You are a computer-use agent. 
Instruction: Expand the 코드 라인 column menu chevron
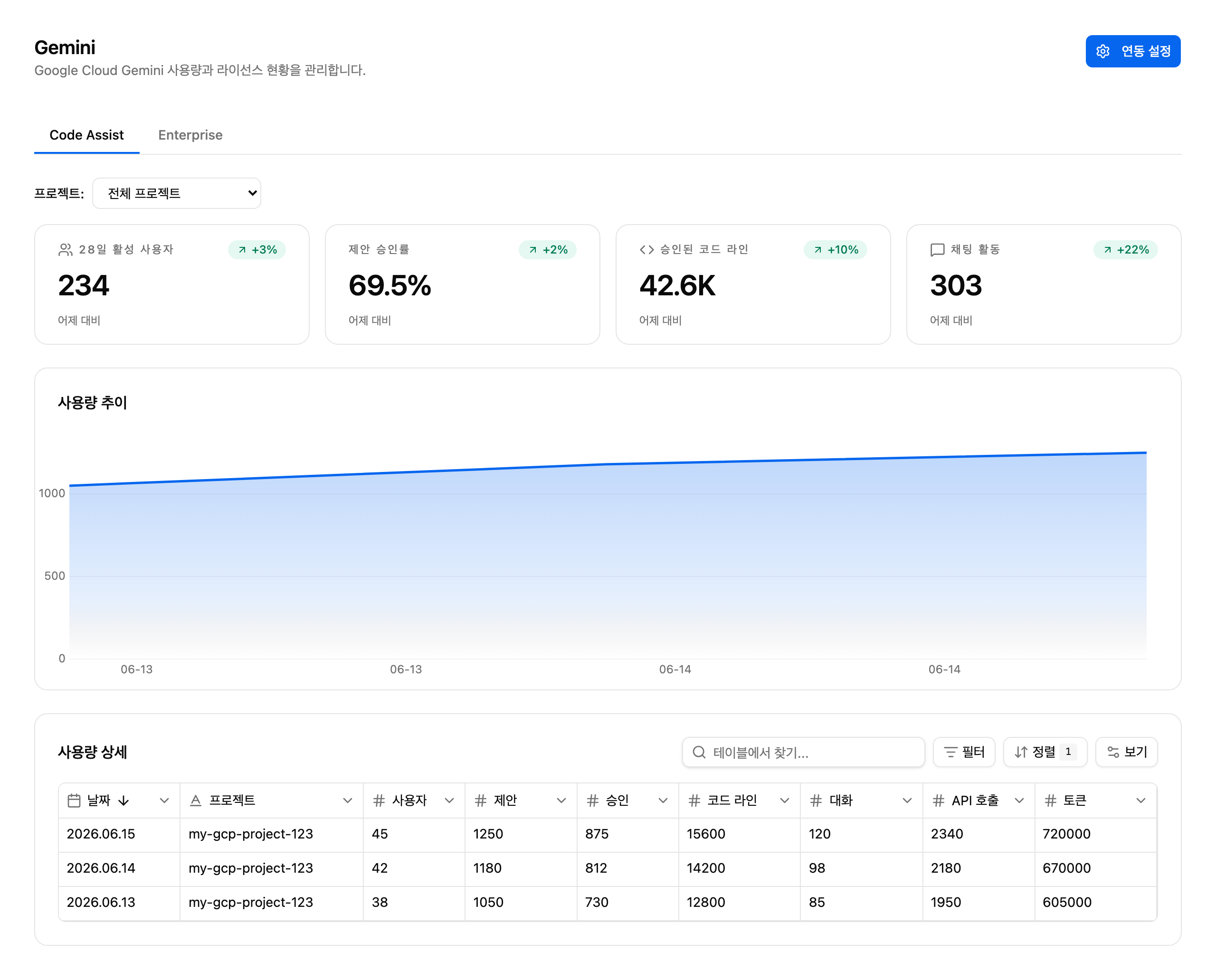tap(785, 801)
